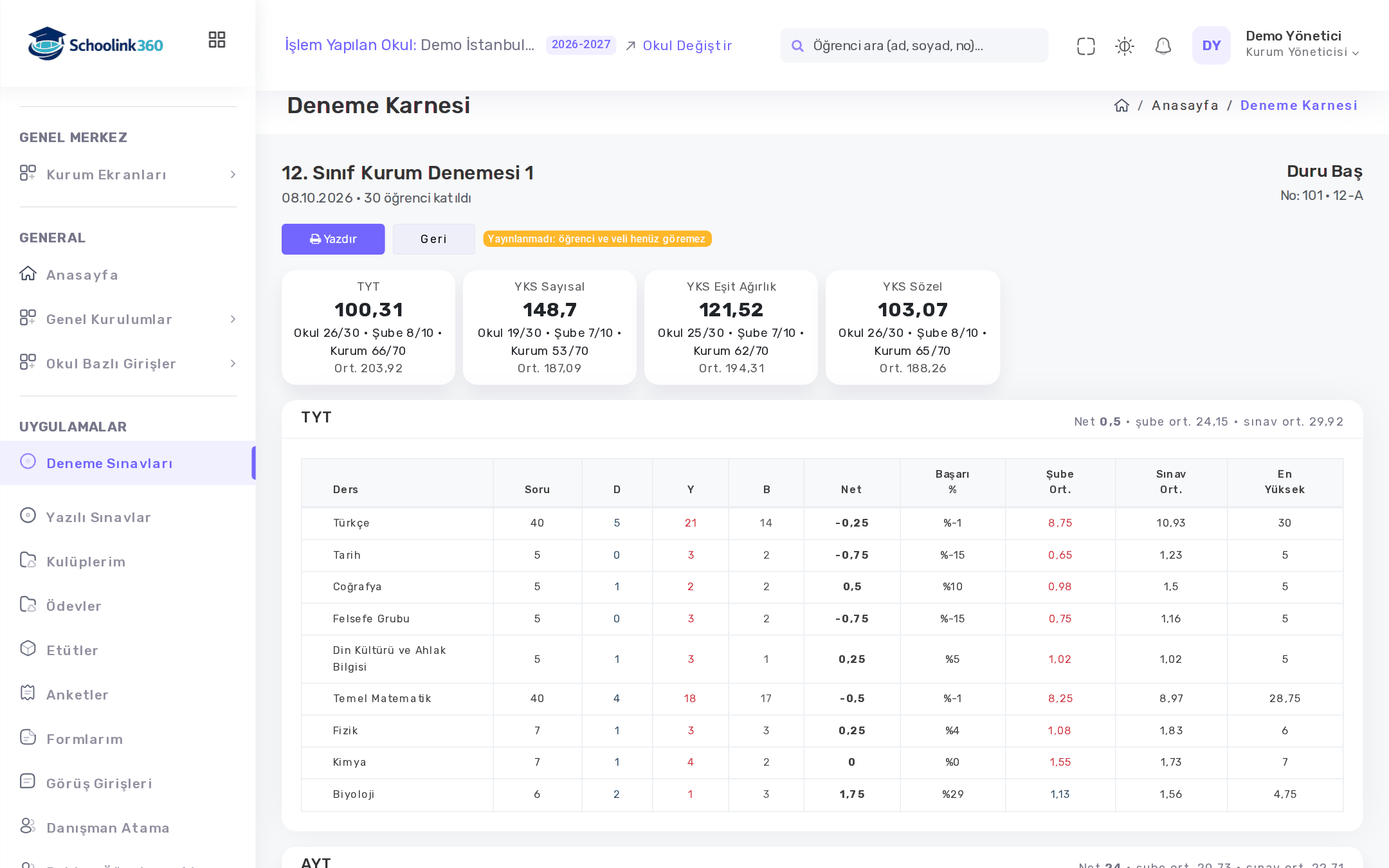Image resolution: width=1389 pixels, height=868 pixels.
Task: Click the Formlarım note icon
Action: (28, 737)
